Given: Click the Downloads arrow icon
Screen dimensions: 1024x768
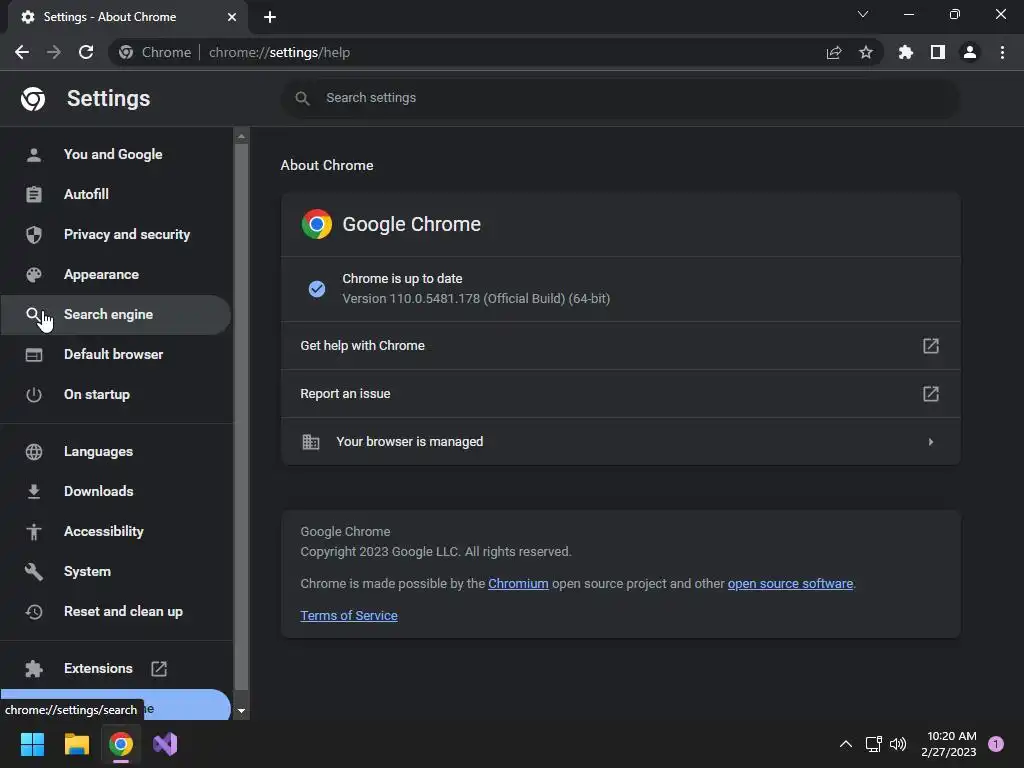Looking at the screenshot, I should (x=34, y=492).
